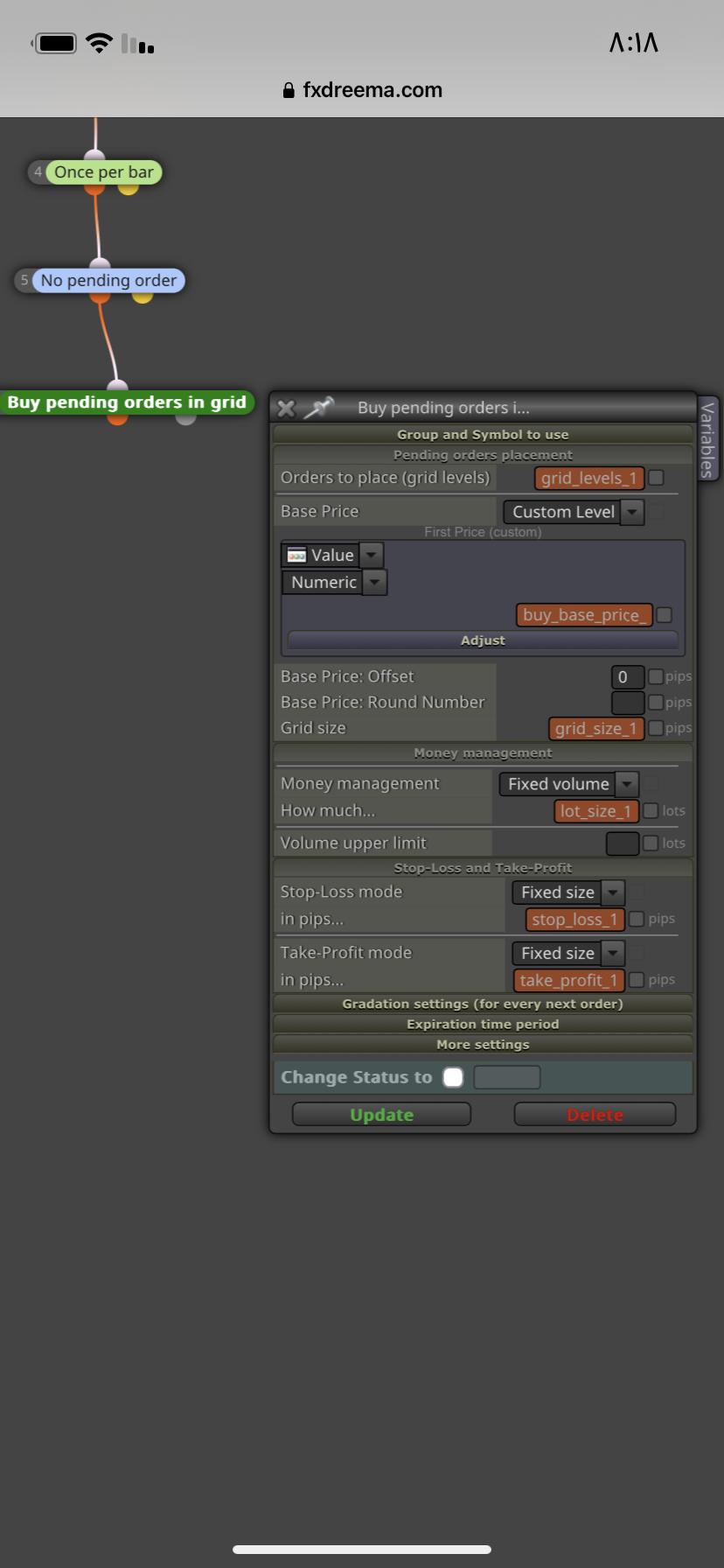Expand More settings section
Screen dimensions: 724x1568
tap(483, 1045)
